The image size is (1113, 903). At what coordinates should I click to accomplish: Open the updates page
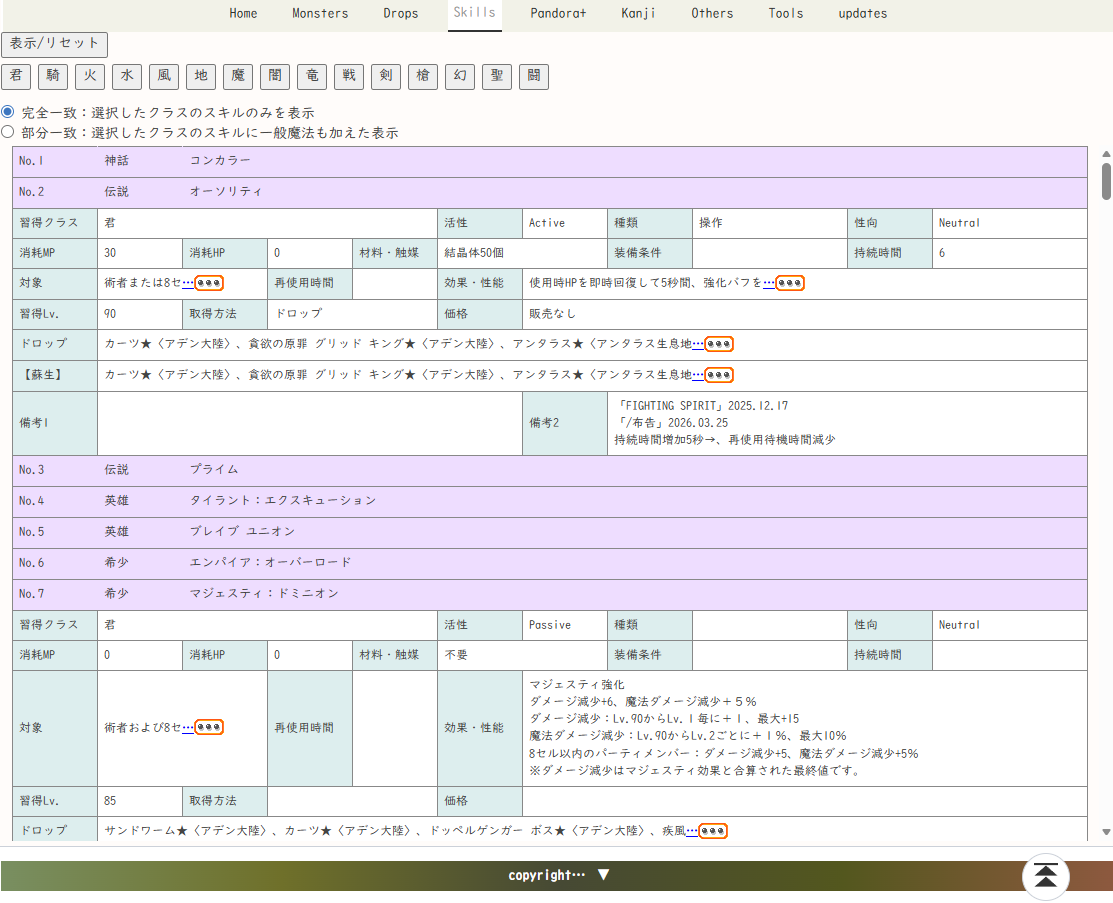862,13
